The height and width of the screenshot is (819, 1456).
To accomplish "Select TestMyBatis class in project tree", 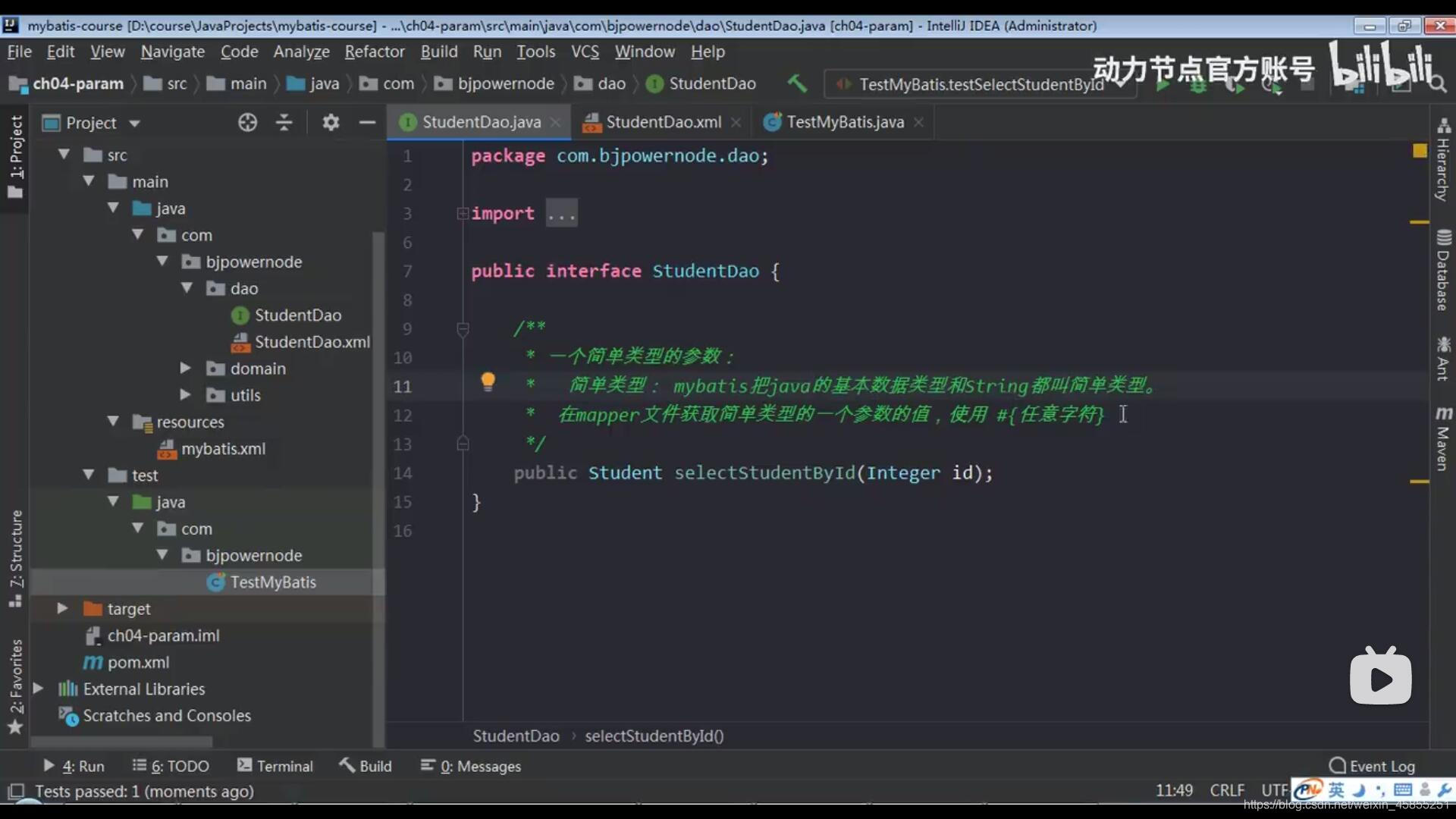I will 262,582.
